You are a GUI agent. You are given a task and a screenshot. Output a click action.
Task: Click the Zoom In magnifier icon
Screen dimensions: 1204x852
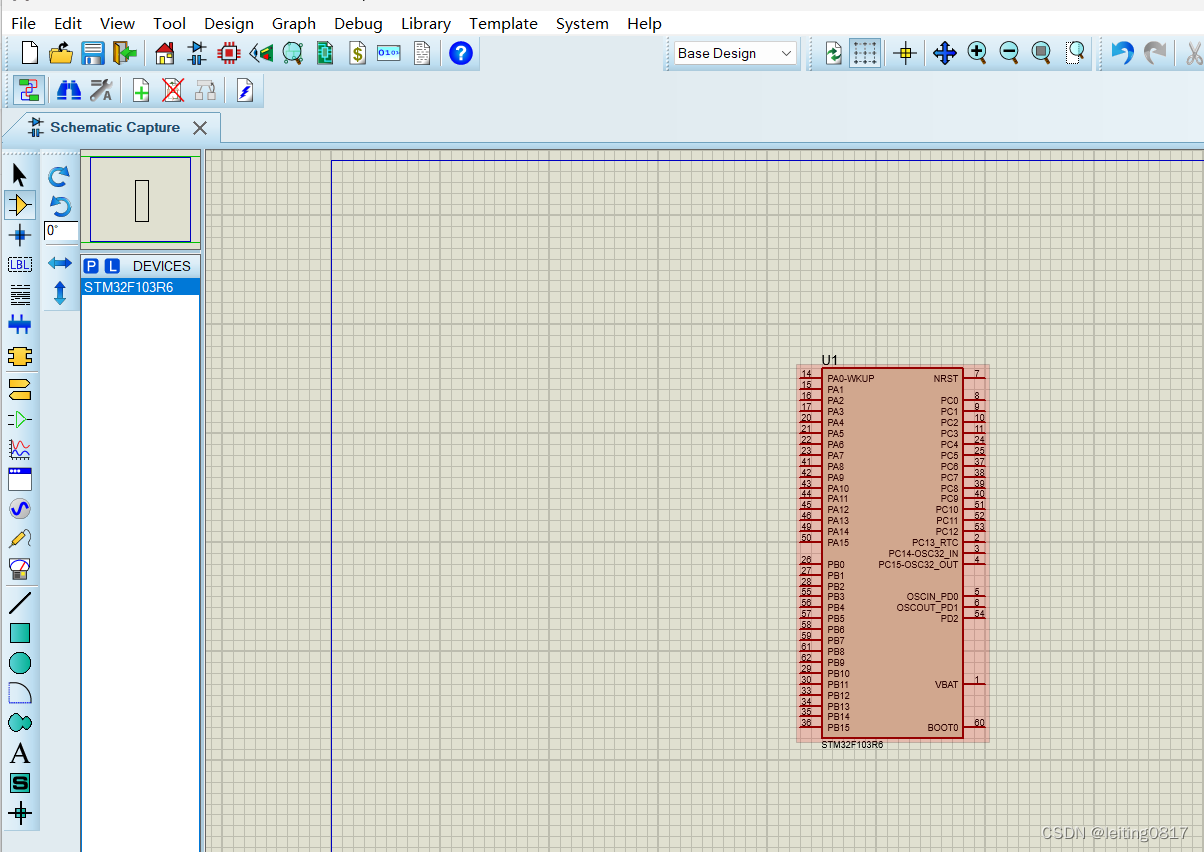977,53
